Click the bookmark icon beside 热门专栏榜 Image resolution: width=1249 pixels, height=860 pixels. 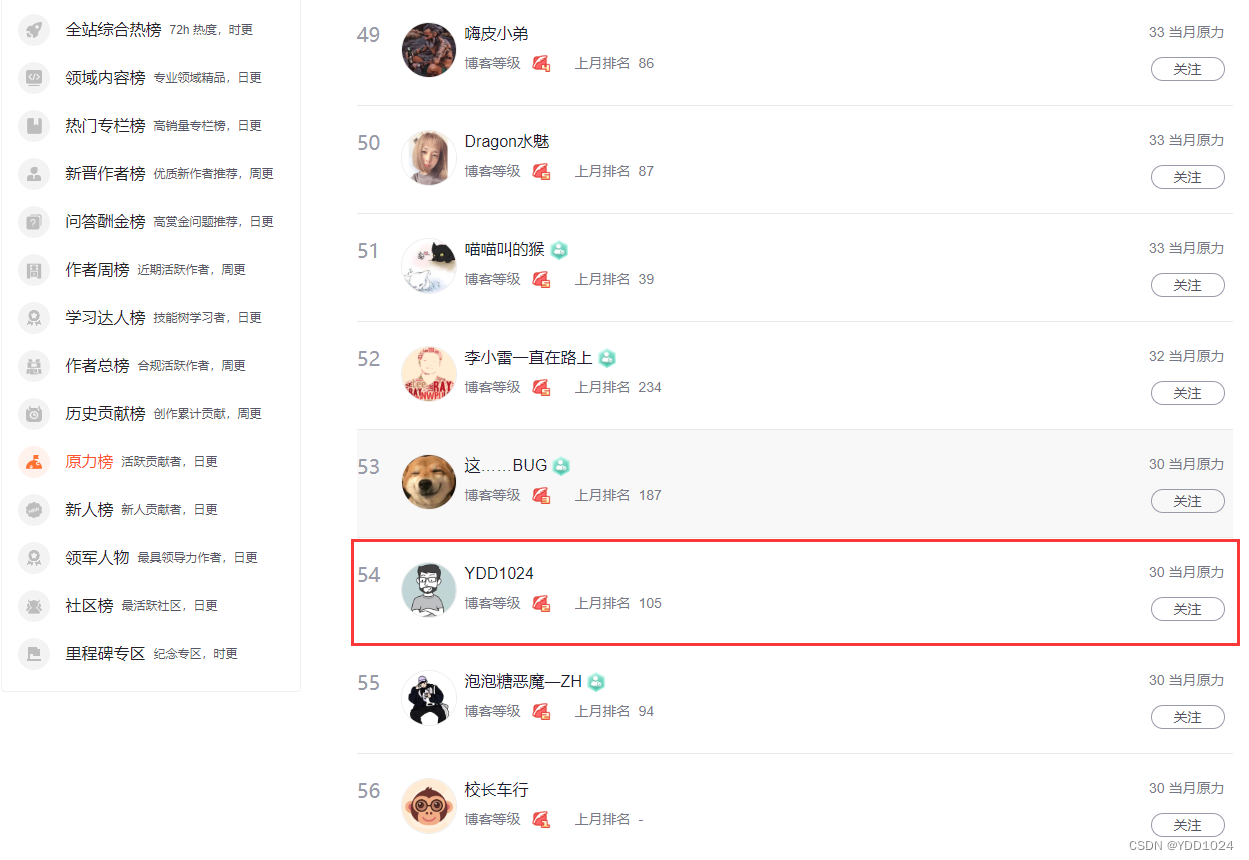34,126
